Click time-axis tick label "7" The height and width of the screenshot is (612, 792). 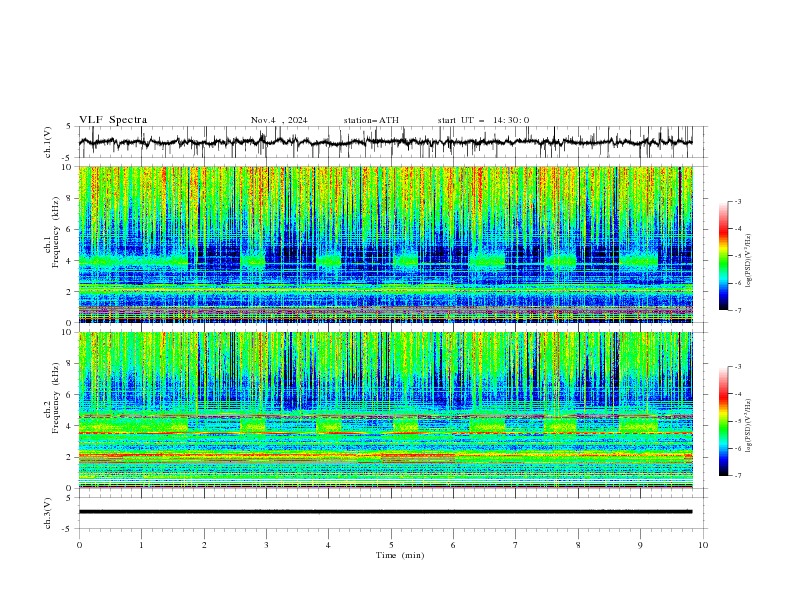click(x=516, y=545)
